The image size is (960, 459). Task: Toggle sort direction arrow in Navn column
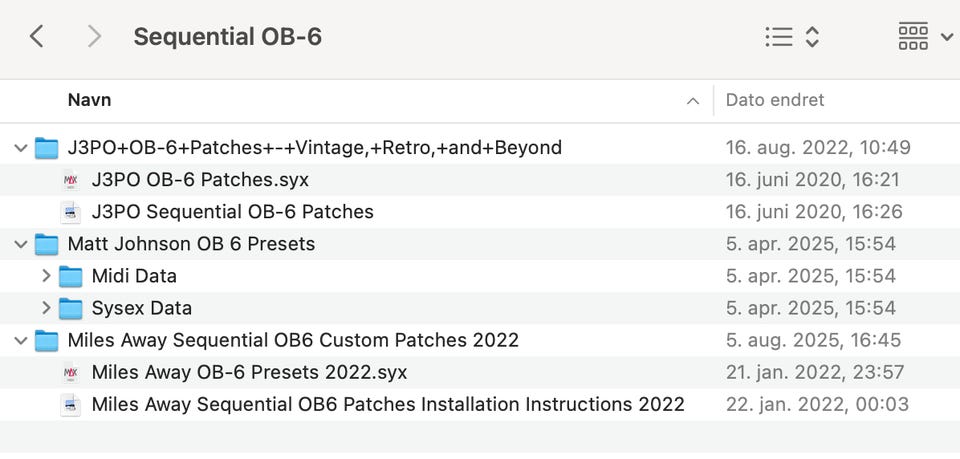pyautogui.click(x=692, y=101)
